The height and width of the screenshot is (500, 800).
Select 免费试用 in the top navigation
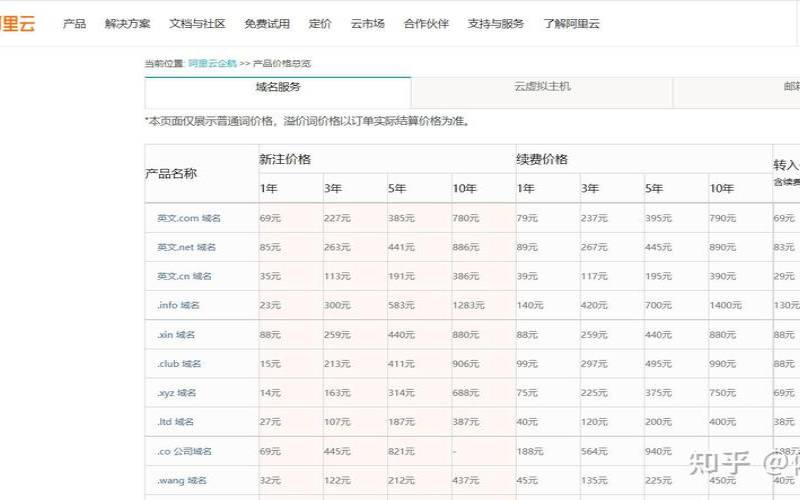tap(267, 23)
